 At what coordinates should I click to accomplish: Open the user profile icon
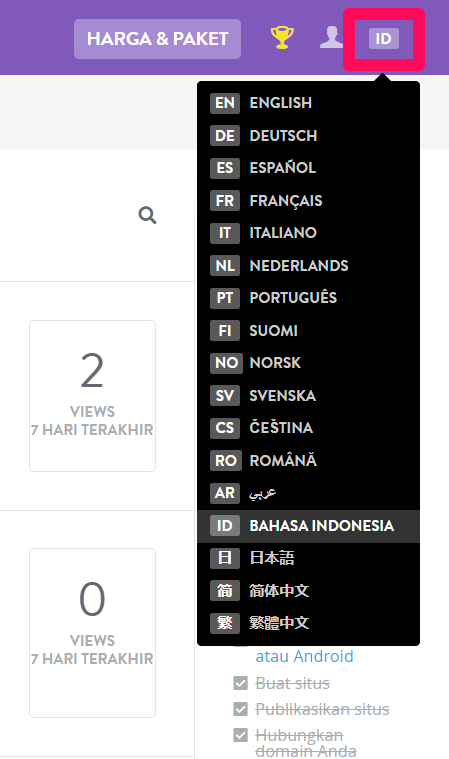[x=331, y=37]
